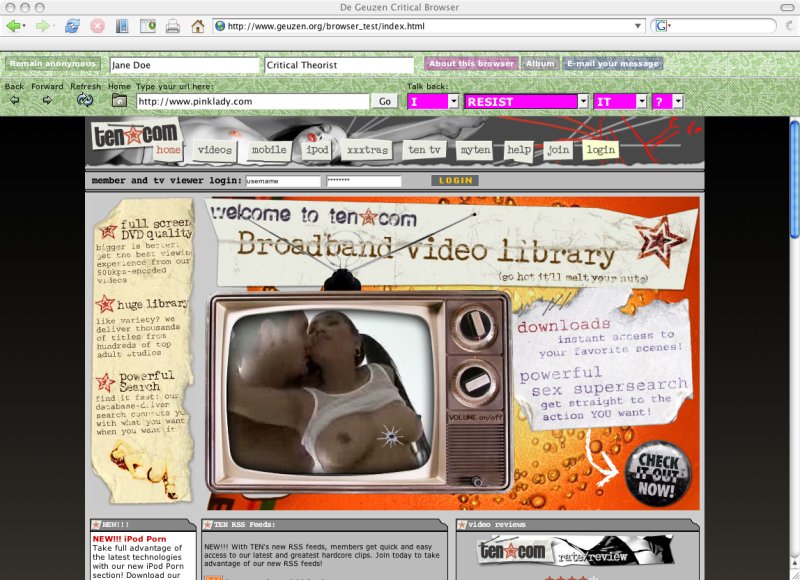The width and height of the screenshot is (800, 580).
Task: Click the globe icon in the address bar
Action: (x=220, y=26)
